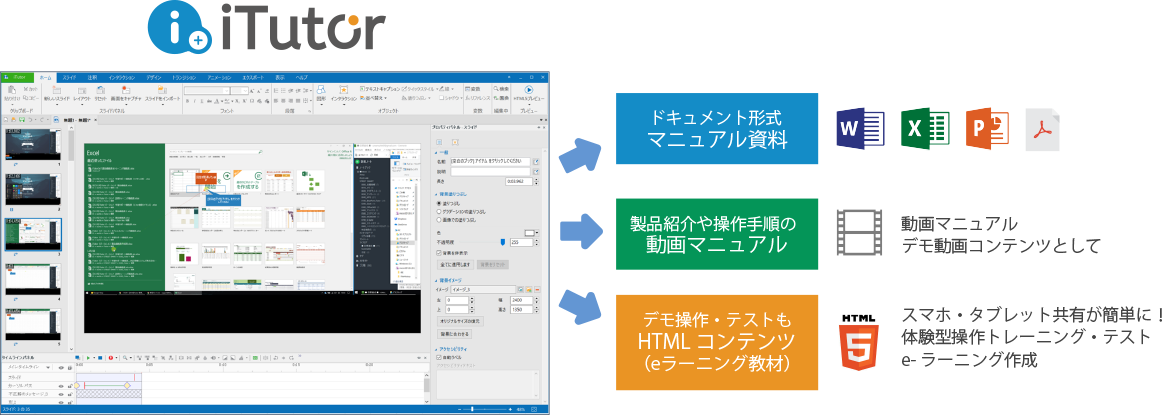Collapse the アクセシビリティ section

pos(436,349)
